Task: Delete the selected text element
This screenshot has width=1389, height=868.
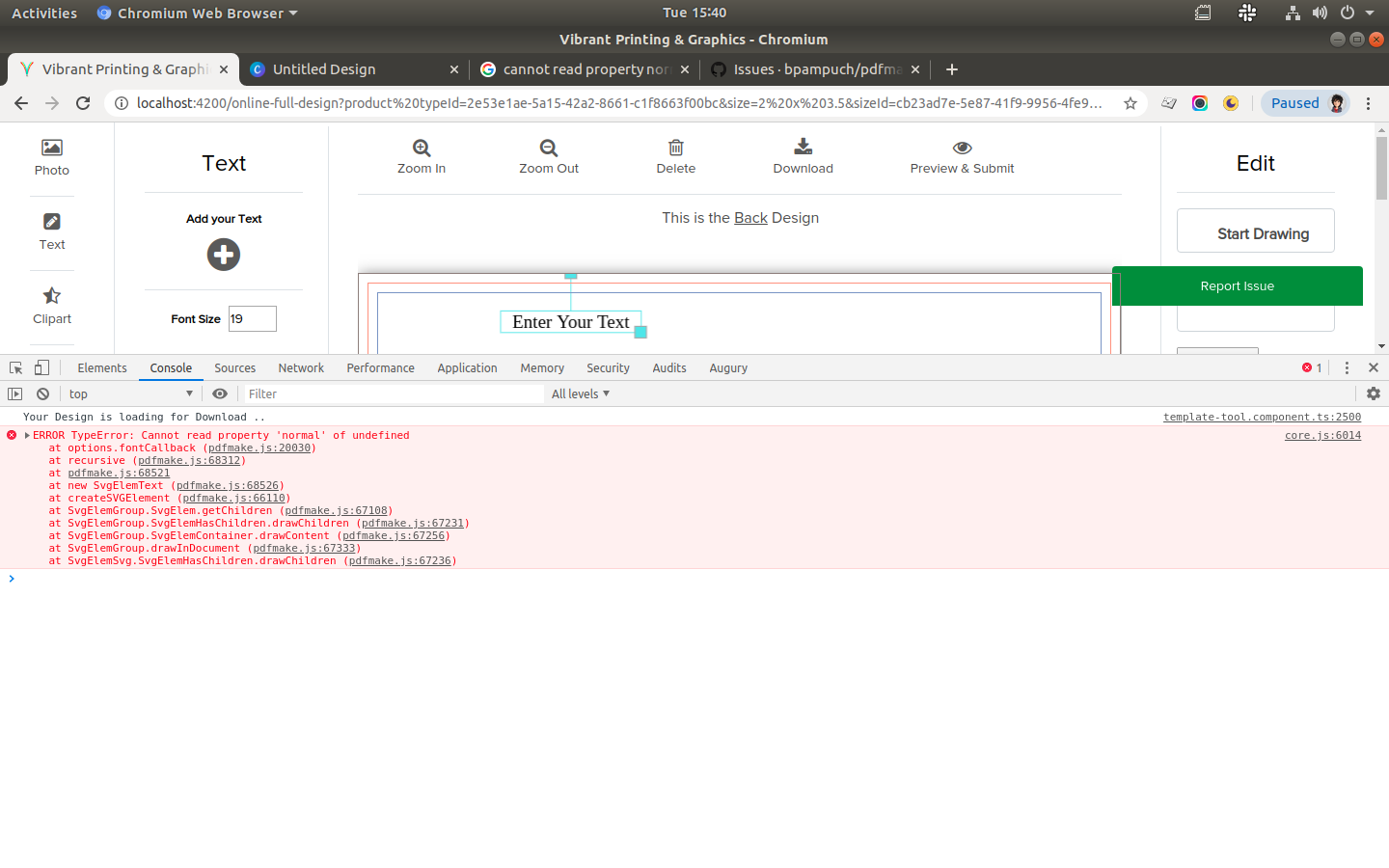Action: [x=675, y=156]
